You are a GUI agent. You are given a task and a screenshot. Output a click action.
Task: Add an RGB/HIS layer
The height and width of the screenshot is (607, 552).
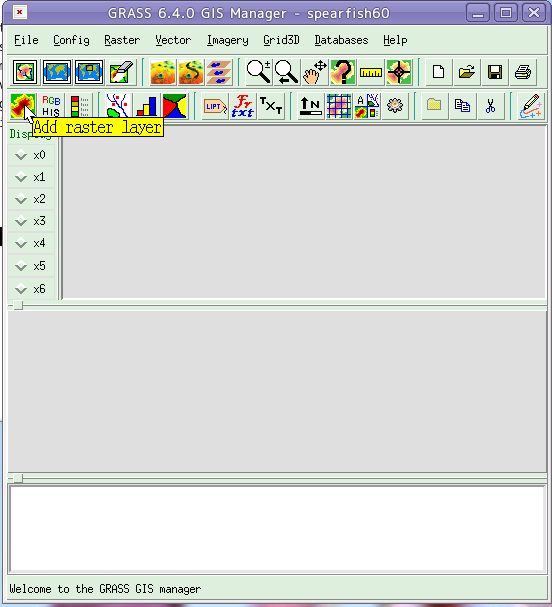tap(51, 105)
